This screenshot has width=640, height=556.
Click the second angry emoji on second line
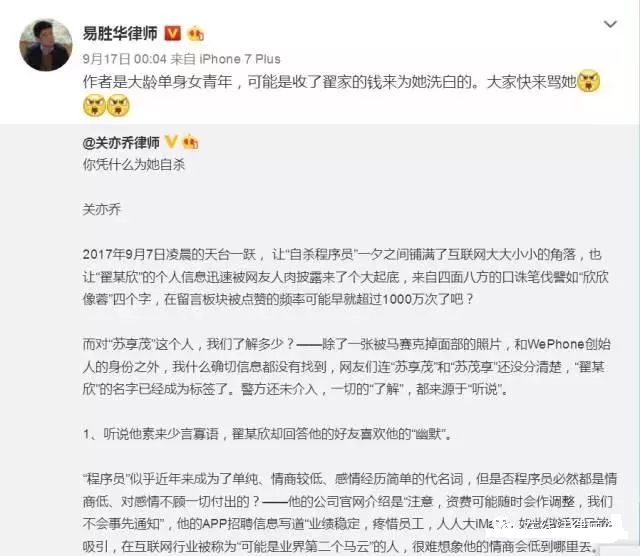118,106
